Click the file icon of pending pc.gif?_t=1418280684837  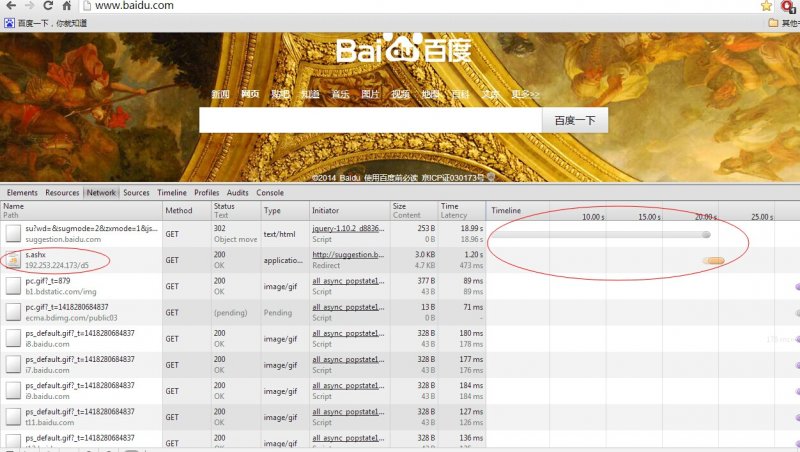(13, 312)
